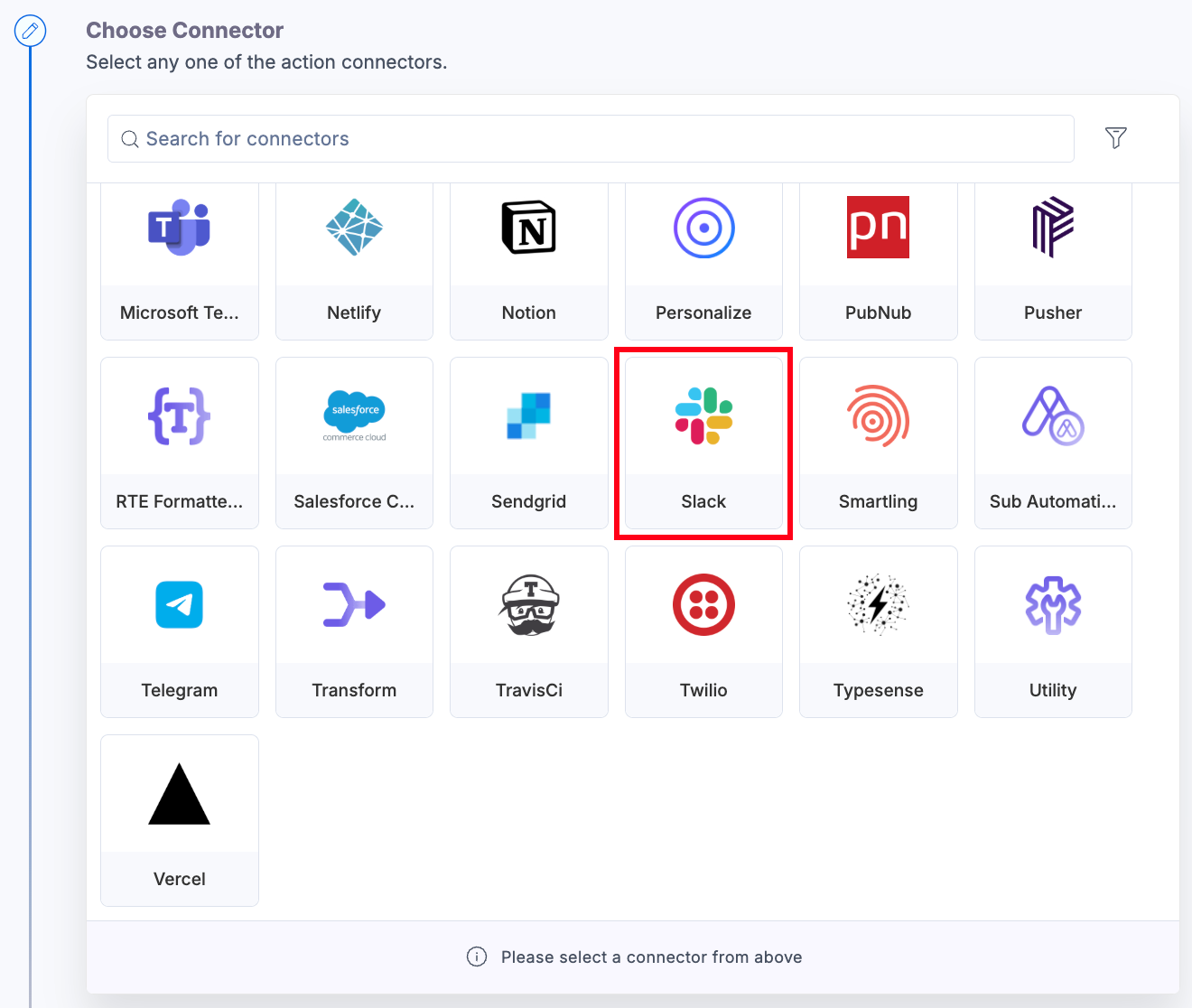Click the Slack label
The image size is (1192, 1008).
pos(703,501)
